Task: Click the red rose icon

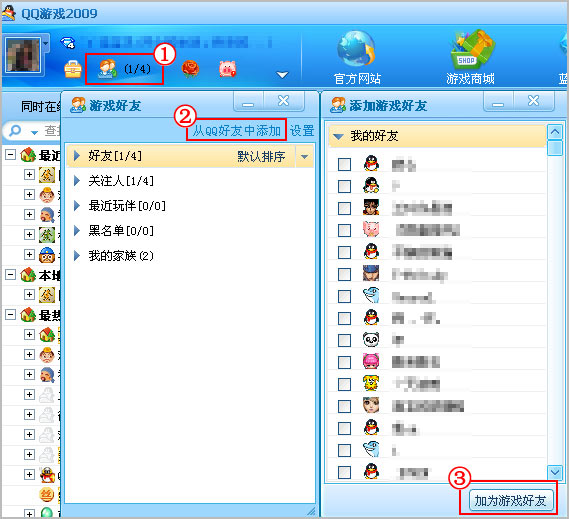Action: point(190,69)
